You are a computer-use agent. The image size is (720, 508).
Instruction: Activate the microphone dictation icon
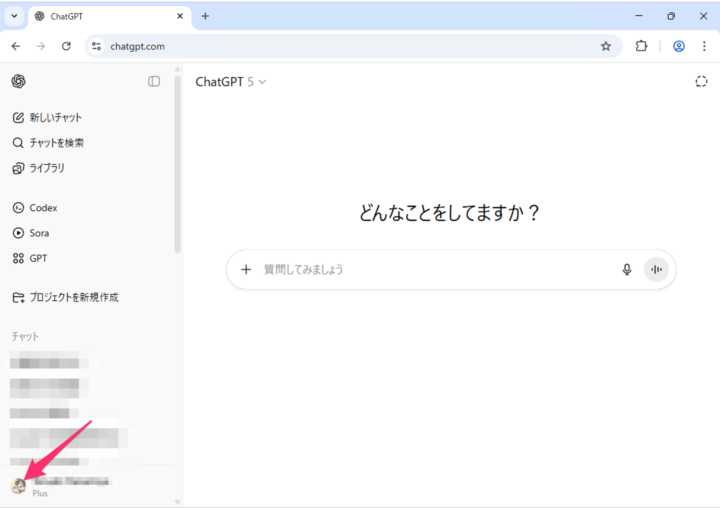click(x=627, y=269)
